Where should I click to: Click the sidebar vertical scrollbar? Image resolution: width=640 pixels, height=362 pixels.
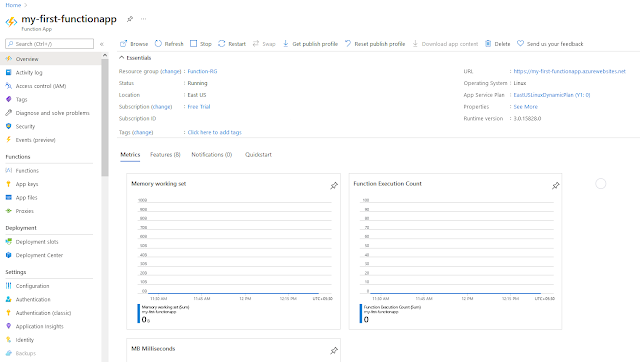[105, 118]
